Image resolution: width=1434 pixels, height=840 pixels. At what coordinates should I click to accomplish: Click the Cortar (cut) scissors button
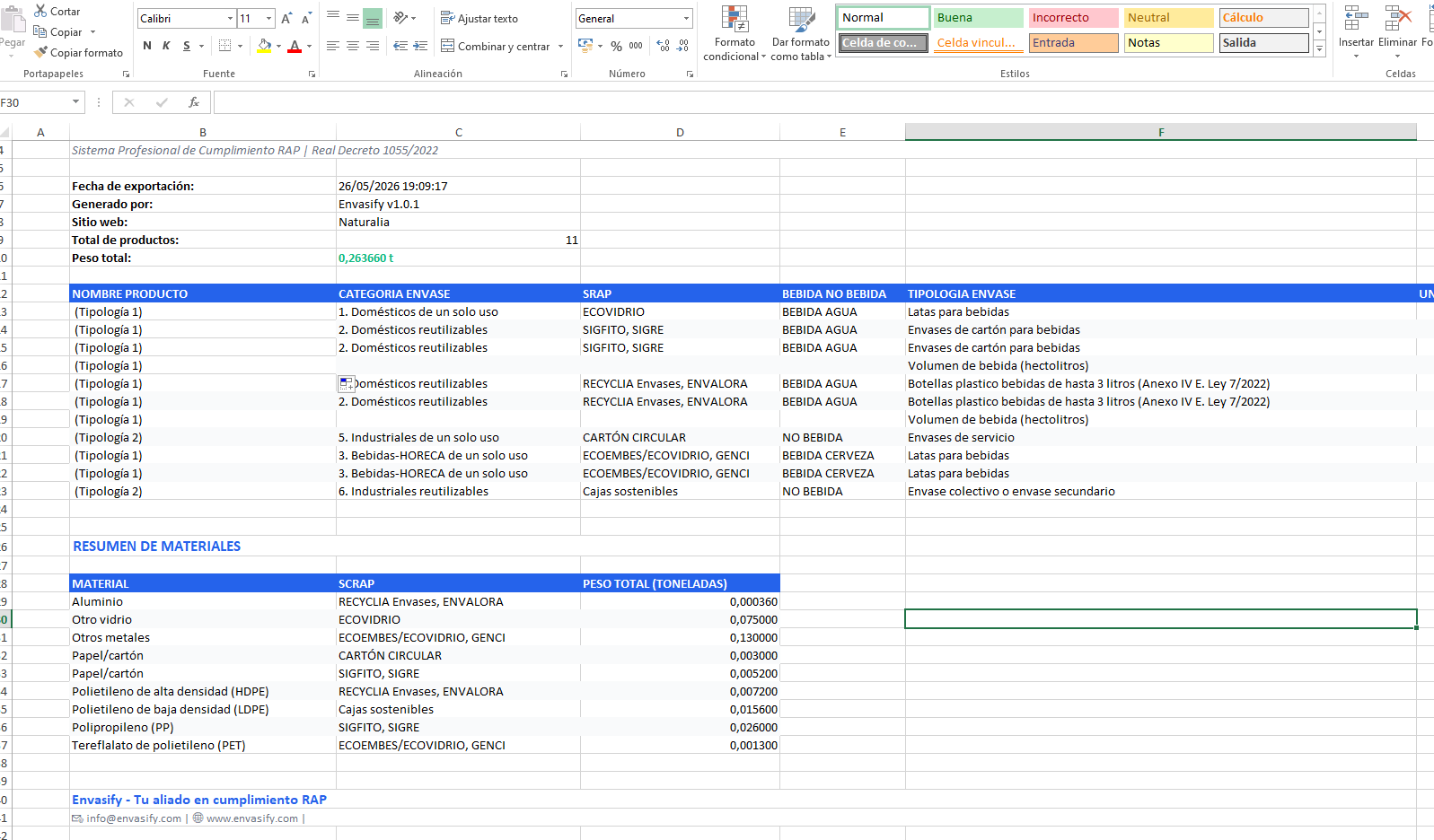point(57,12)
